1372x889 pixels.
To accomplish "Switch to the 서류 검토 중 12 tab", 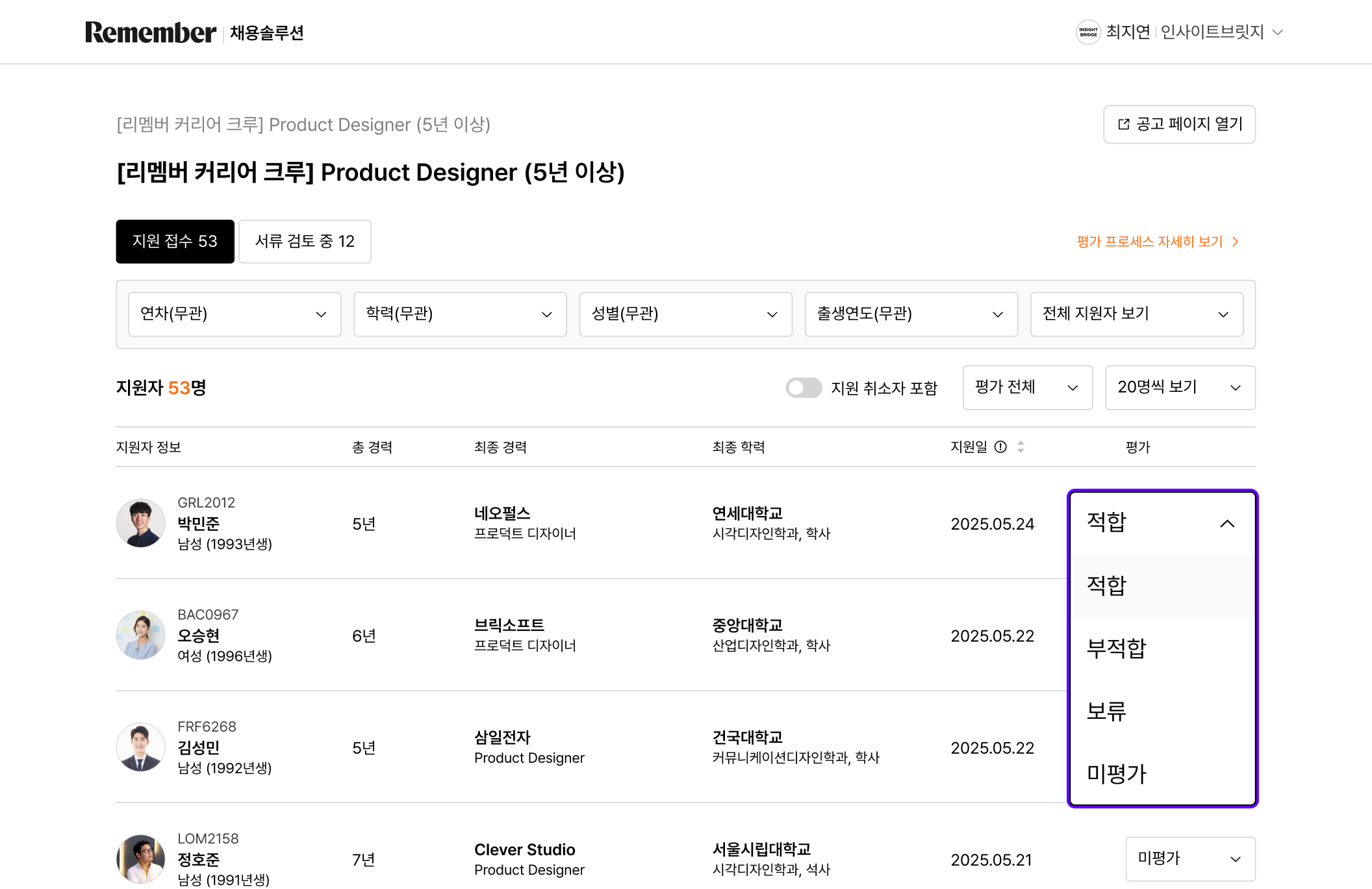I will coord(305,241).
